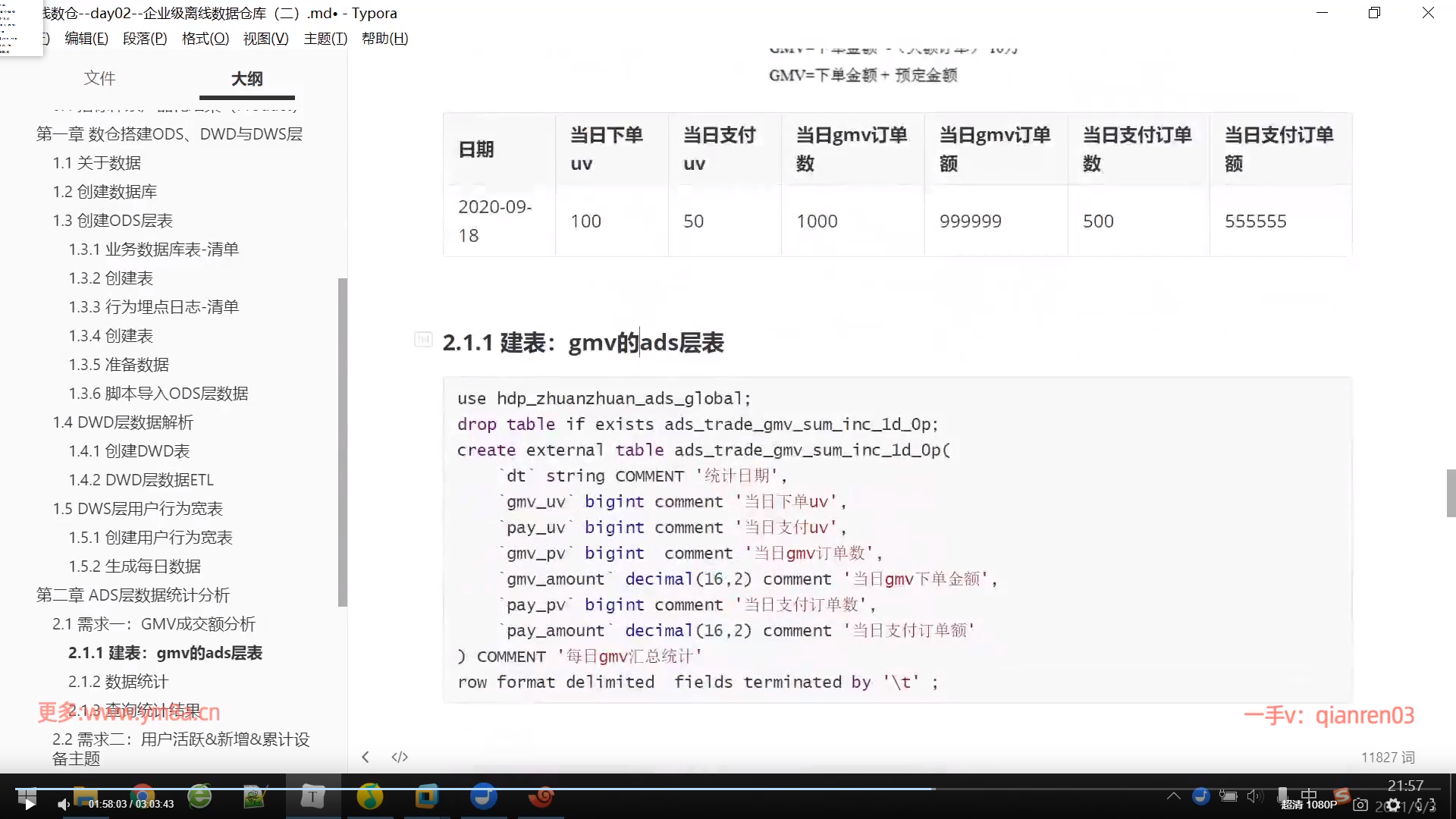The image size is (1456, 819).
Task: Enter video fullscreen mode
Action: tap(1426, 805)
